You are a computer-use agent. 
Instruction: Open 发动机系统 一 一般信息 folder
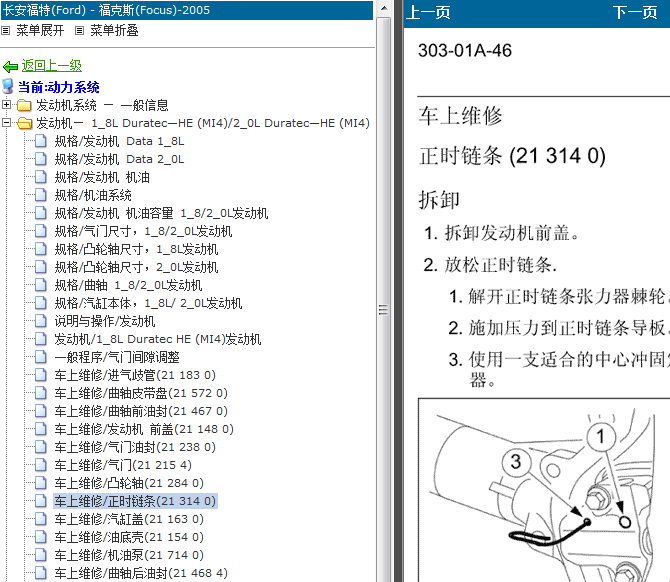(102, 105)
